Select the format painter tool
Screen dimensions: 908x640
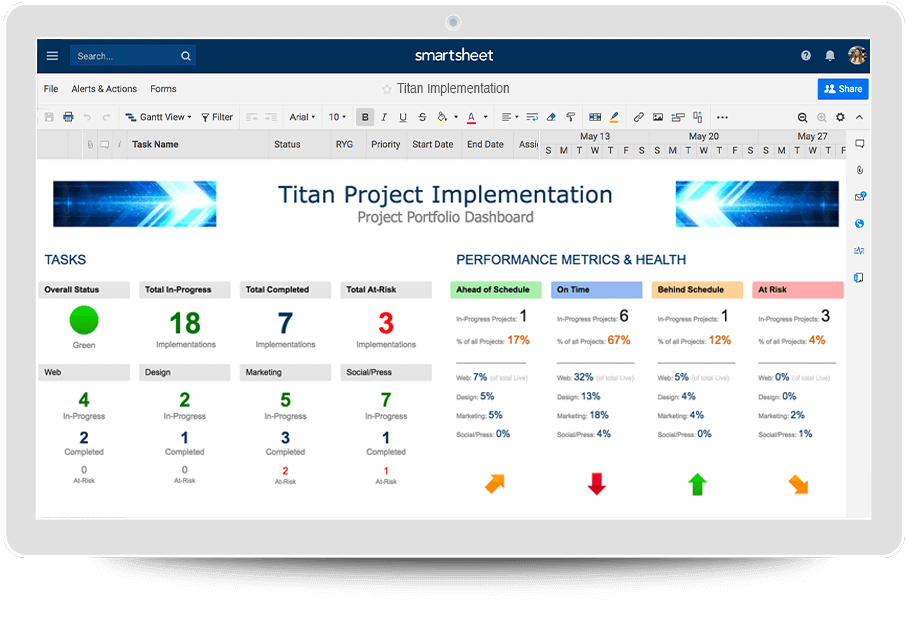click(571, 117)
